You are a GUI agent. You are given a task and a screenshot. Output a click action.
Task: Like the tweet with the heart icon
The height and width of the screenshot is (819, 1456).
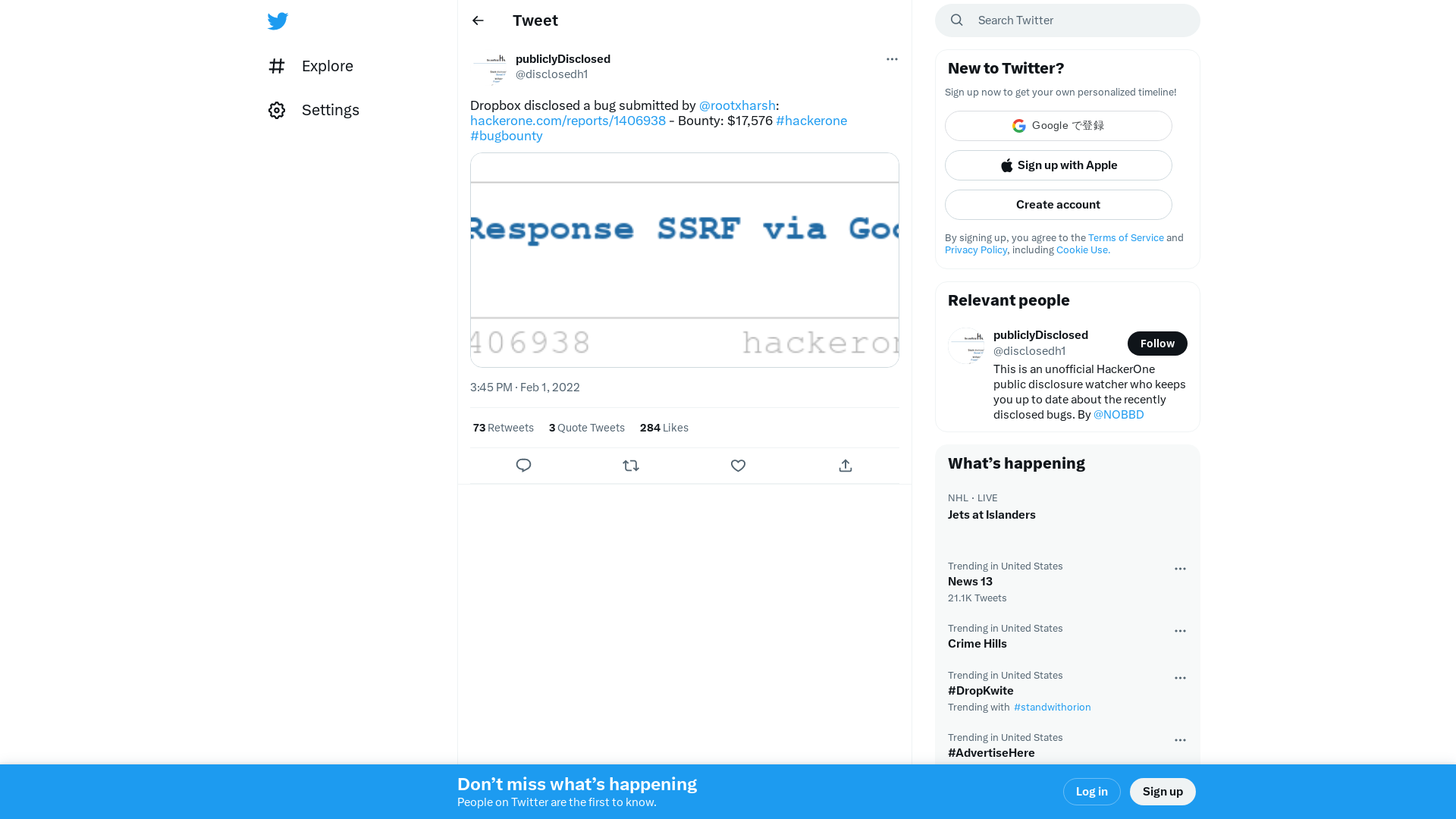click(738, 466)
